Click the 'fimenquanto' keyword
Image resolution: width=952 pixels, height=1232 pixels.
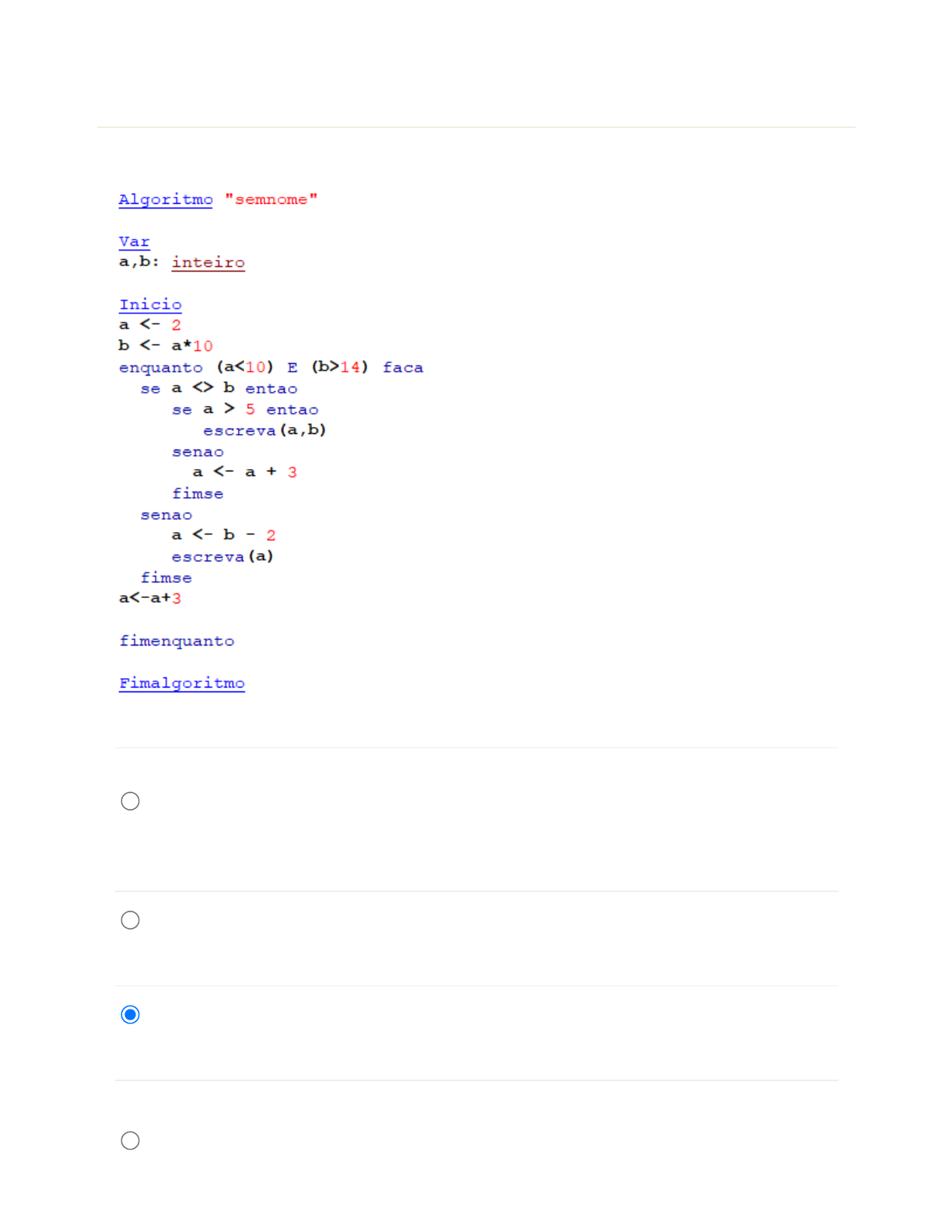click(x=177, y=641)
